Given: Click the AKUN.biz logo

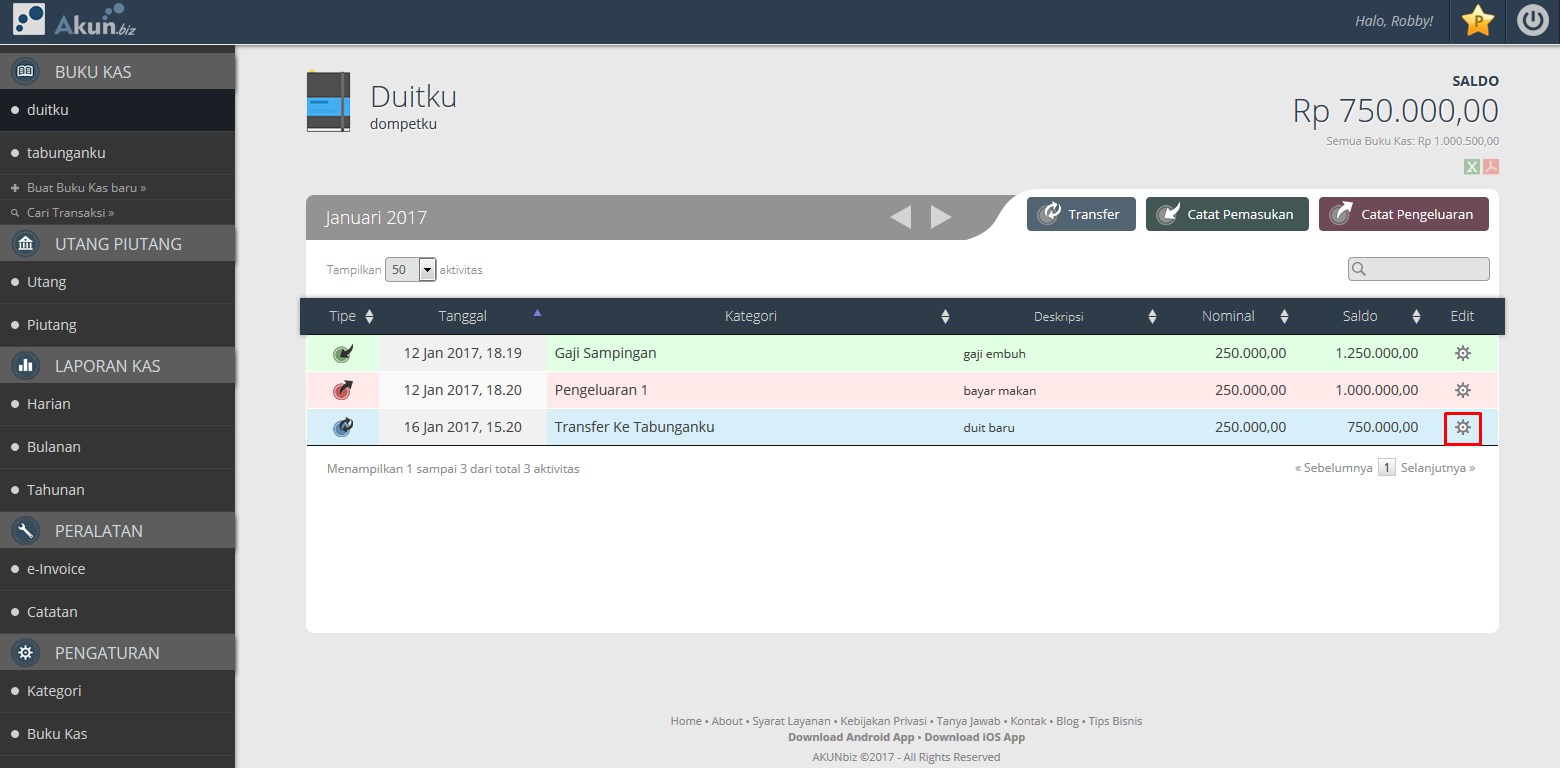Looking at the screenshot, I should (74, 21).
